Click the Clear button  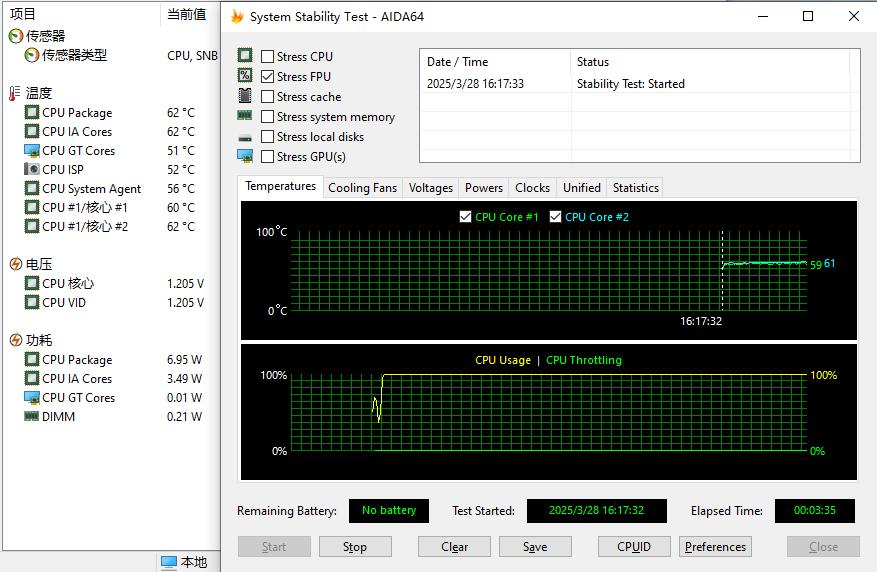coord(454,547)
